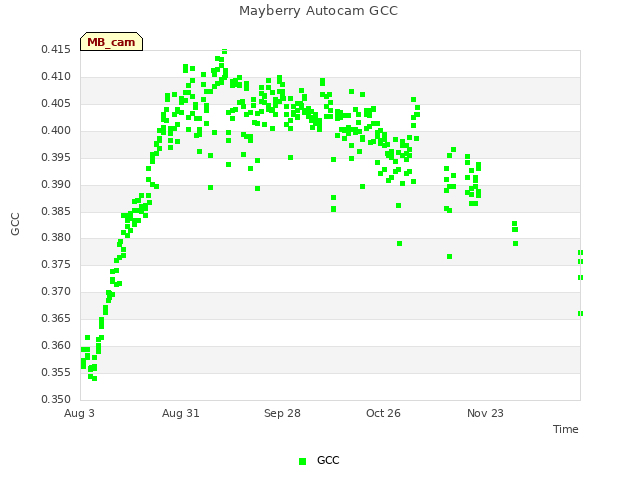Click the GCC y-axis title
This screenshot has width=640, height=480.
[15, 224]
